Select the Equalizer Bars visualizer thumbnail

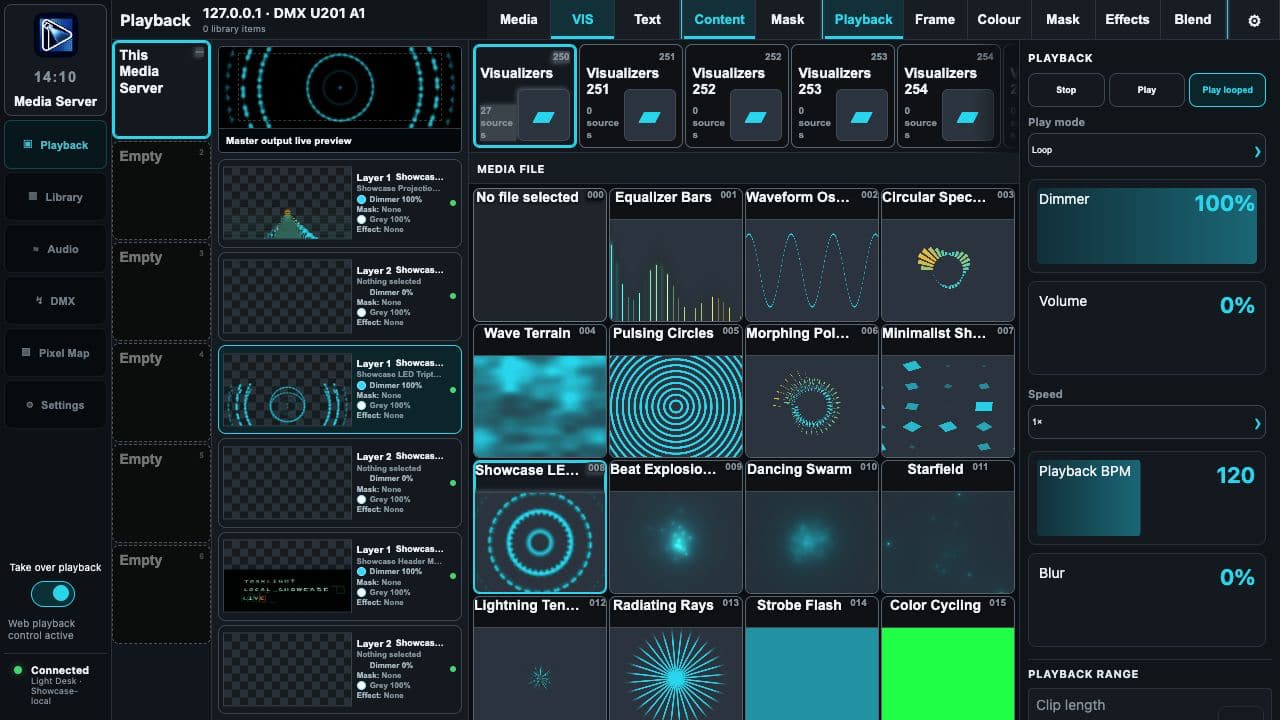pos(675,254)
